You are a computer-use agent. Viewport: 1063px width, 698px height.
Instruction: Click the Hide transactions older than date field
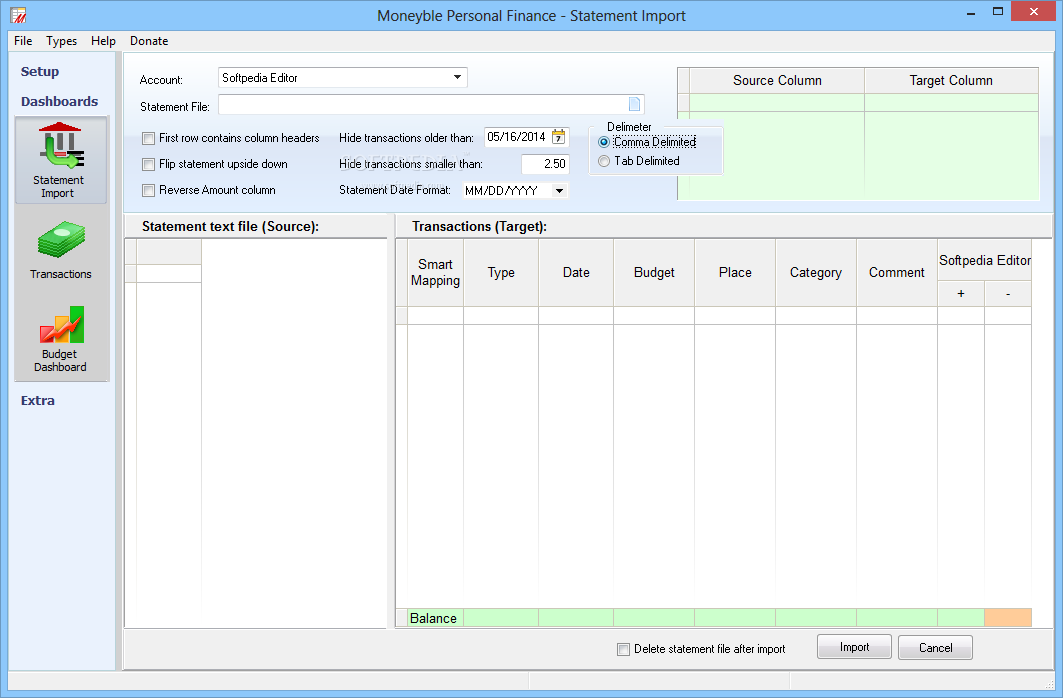click(x=526, y=137)
